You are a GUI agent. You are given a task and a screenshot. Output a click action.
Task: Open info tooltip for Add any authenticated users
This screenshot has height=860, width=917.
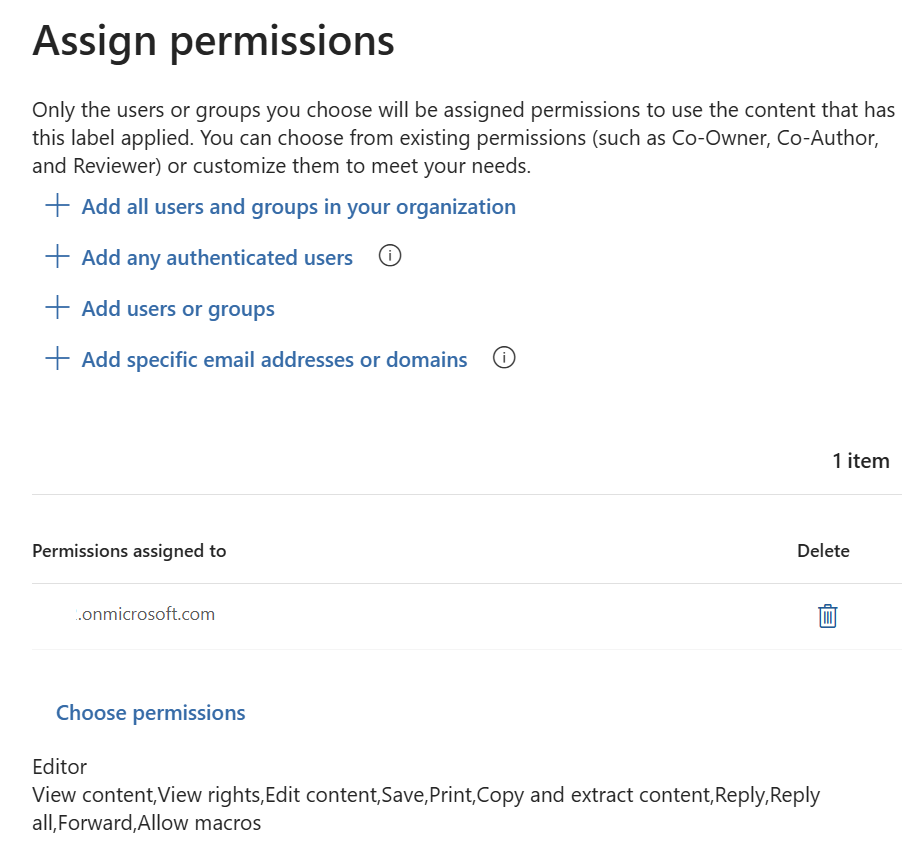point(390,257)
